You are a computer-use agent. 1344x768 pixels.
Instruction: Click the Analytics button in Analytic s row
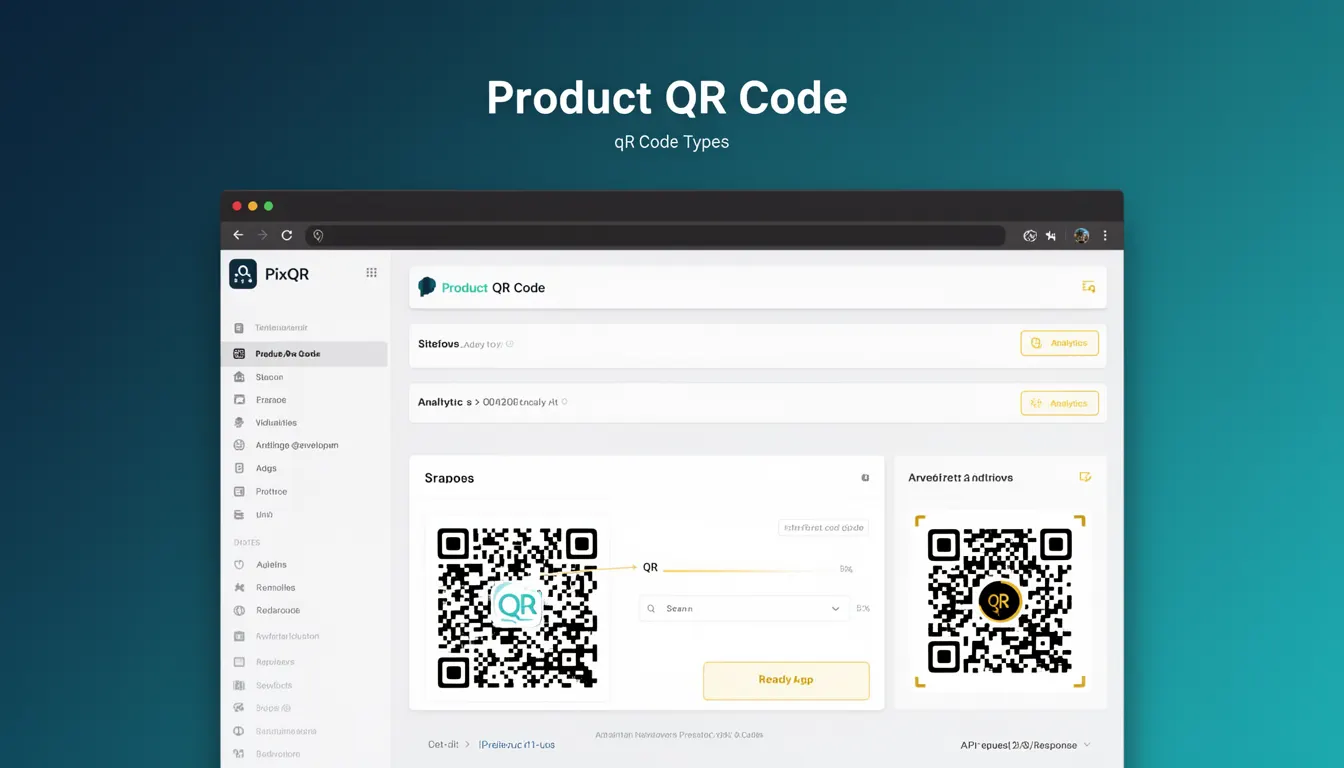point(1059,403)
